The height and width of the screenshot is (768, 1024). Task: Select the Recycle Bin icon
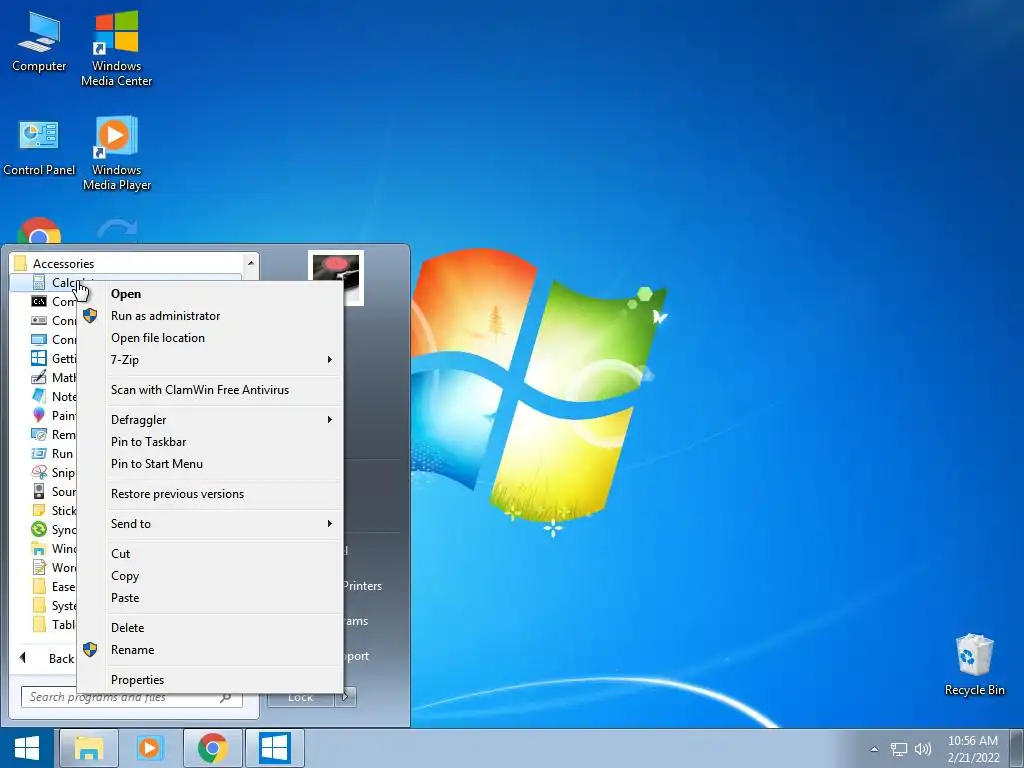[x=974, y=665]
